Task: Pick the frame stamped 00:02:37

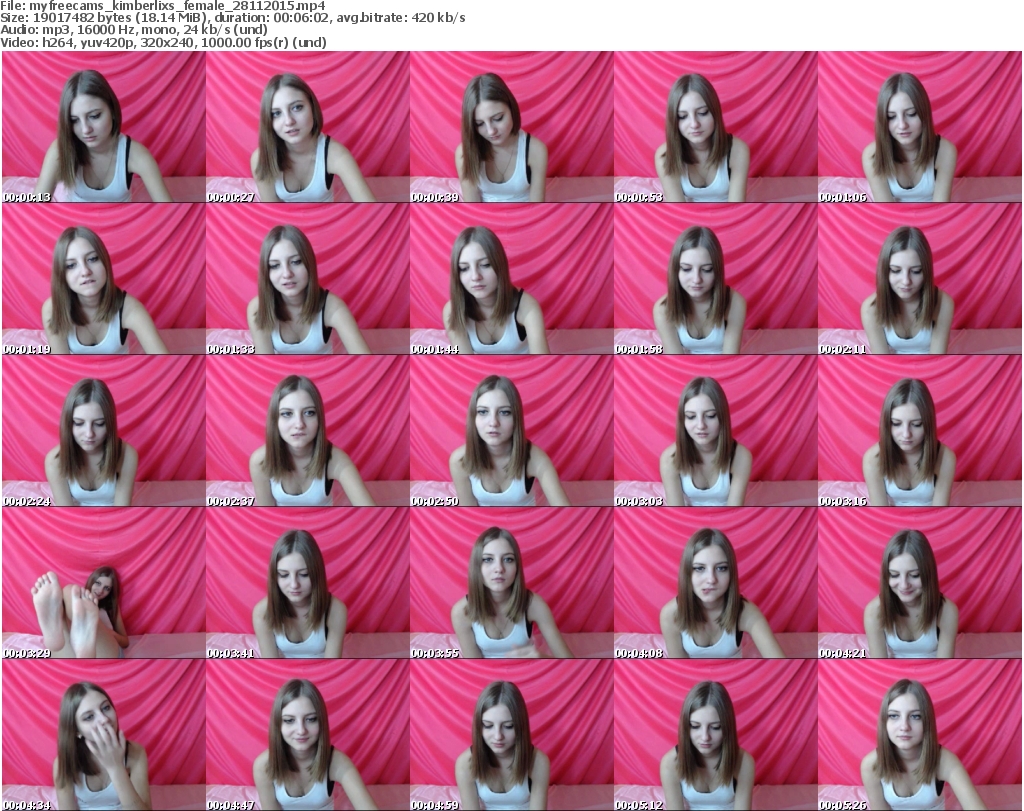Action: (x=308, y=431)
